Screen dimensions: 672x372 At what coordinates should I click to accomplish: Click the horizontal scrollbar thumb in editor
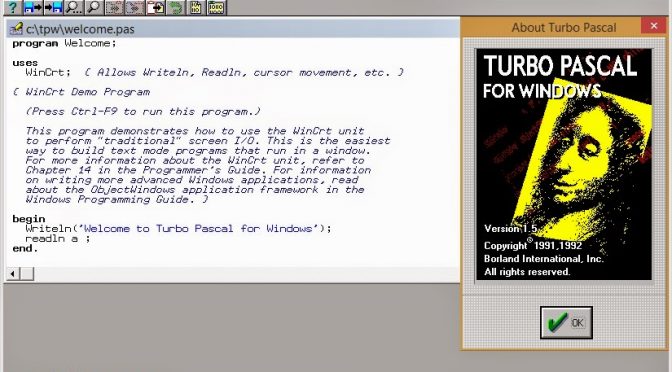click(x=27, y=273)
